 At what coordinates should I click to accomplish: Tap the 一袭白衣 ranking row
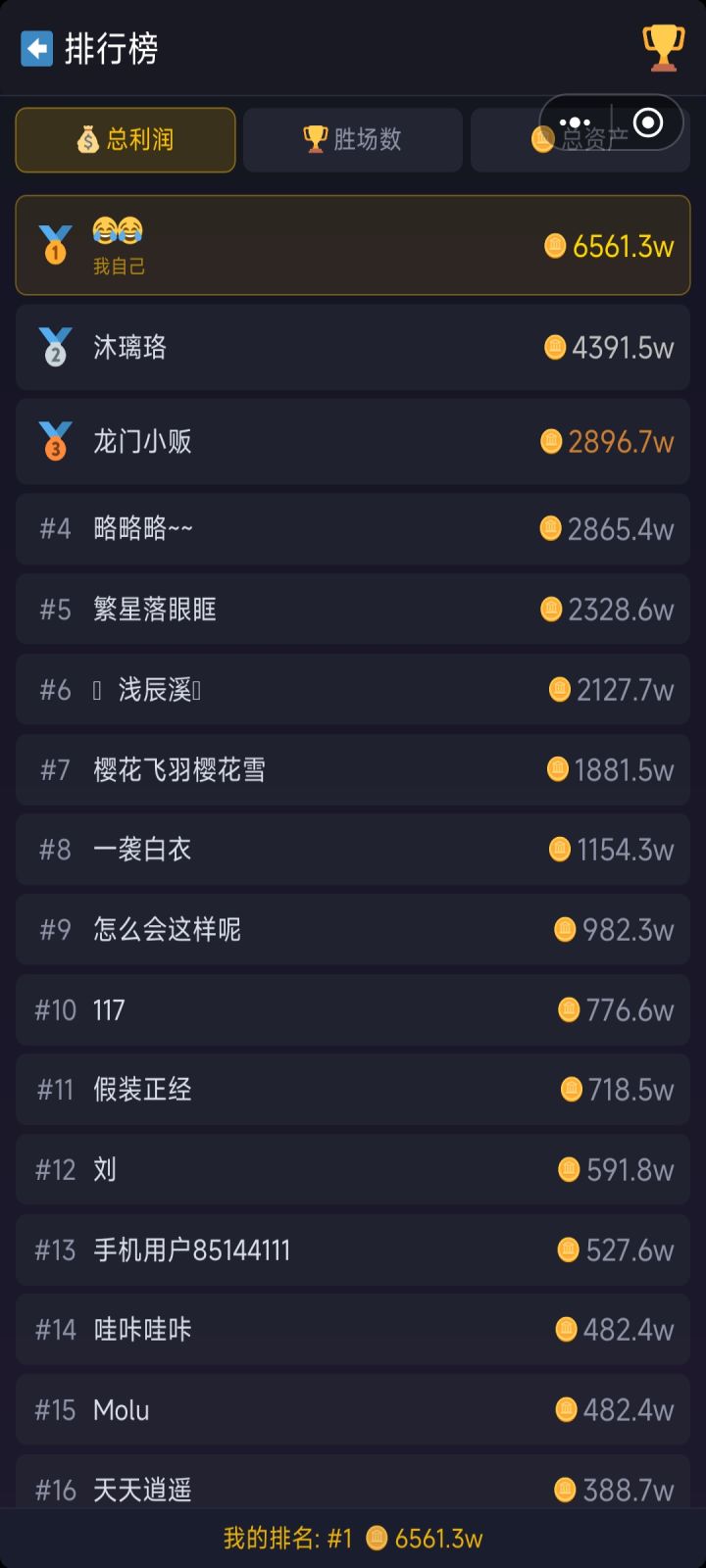click(353, 850)
